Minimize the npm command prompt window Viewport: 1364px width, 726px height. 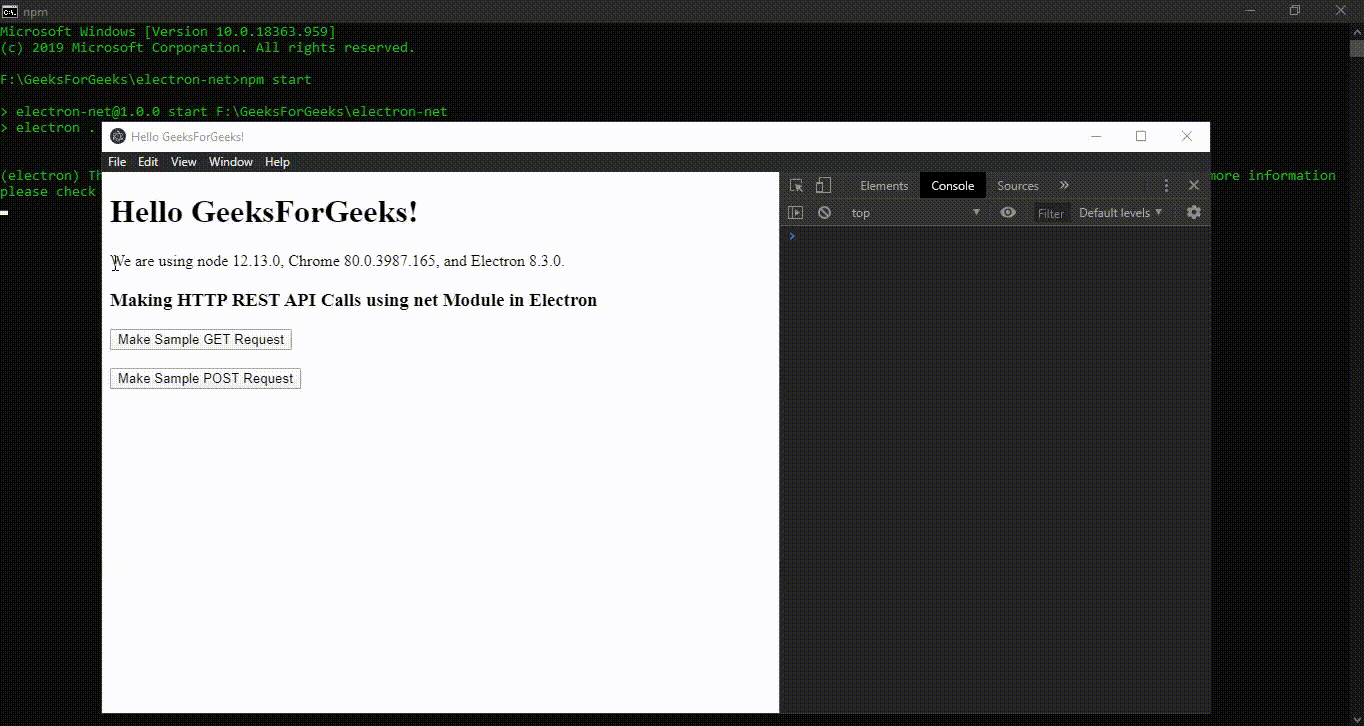[x=1249, y=11]
